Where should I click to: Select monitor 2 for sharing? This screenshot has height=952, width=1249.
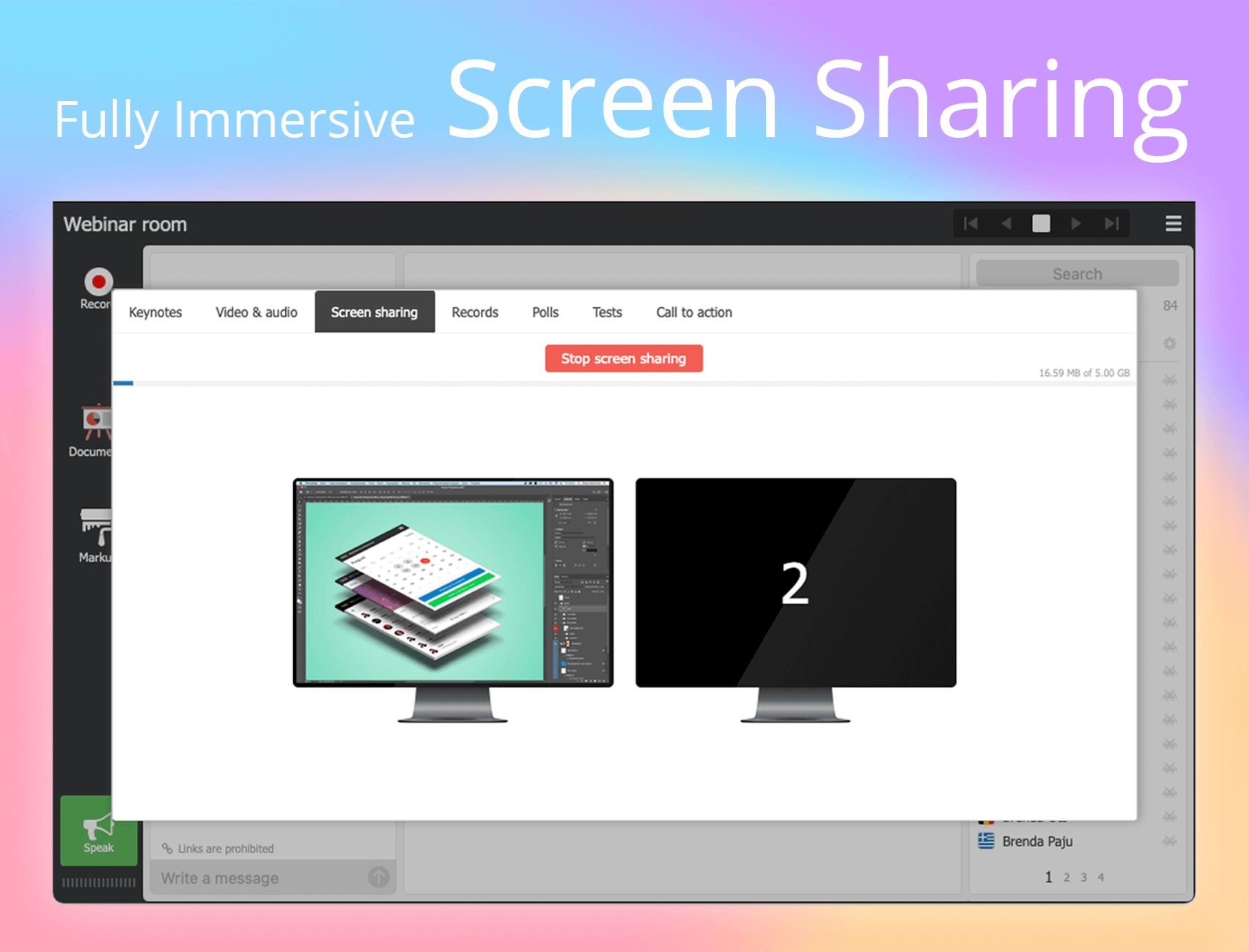coord(795,581)
